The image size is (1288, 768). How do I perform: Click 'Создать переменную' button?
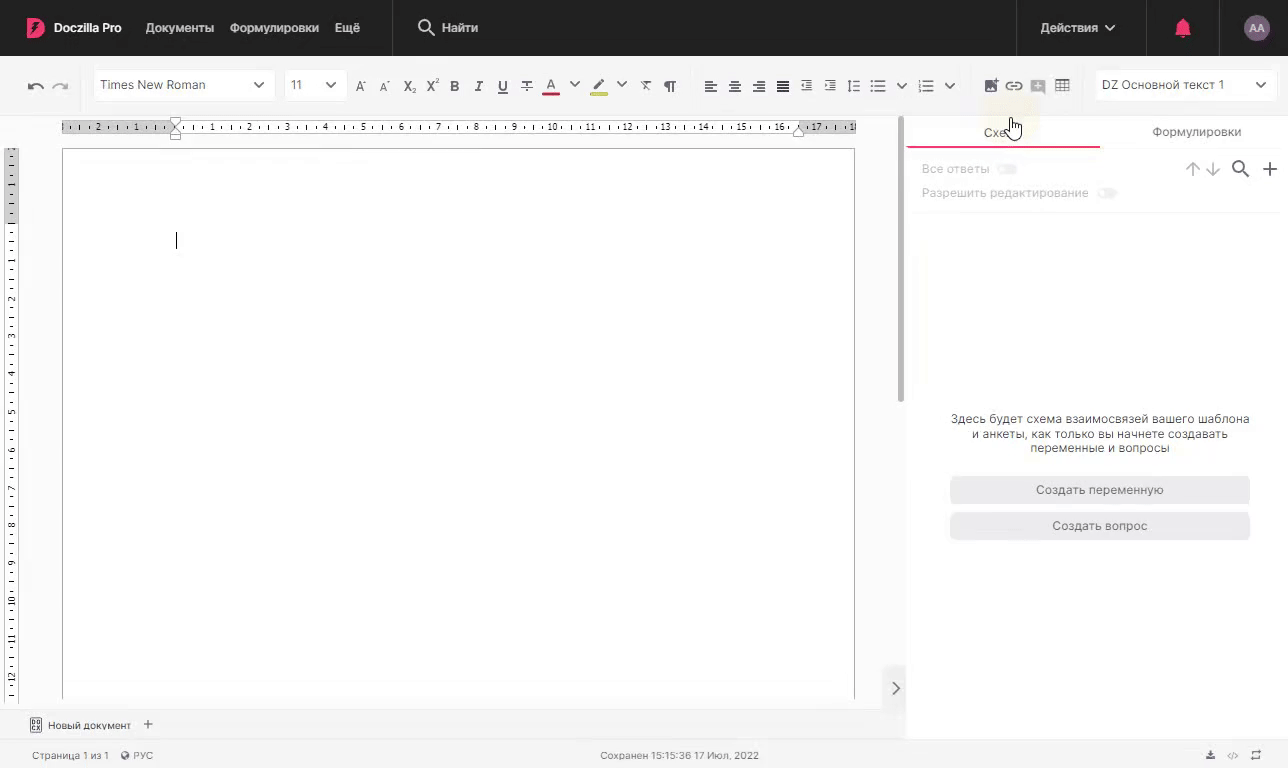coord(1100,490)
